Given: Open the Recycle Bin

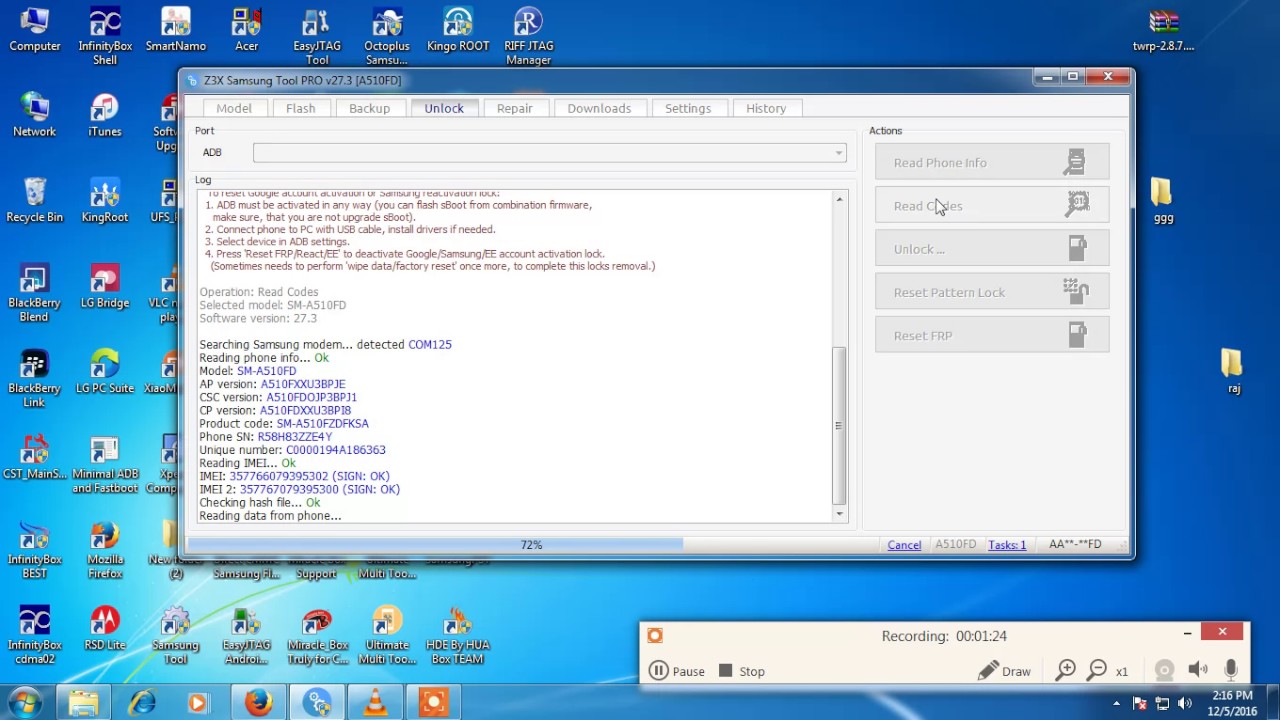Looking at the screenshot, I should pyautogui.click(x=35, y=200).
